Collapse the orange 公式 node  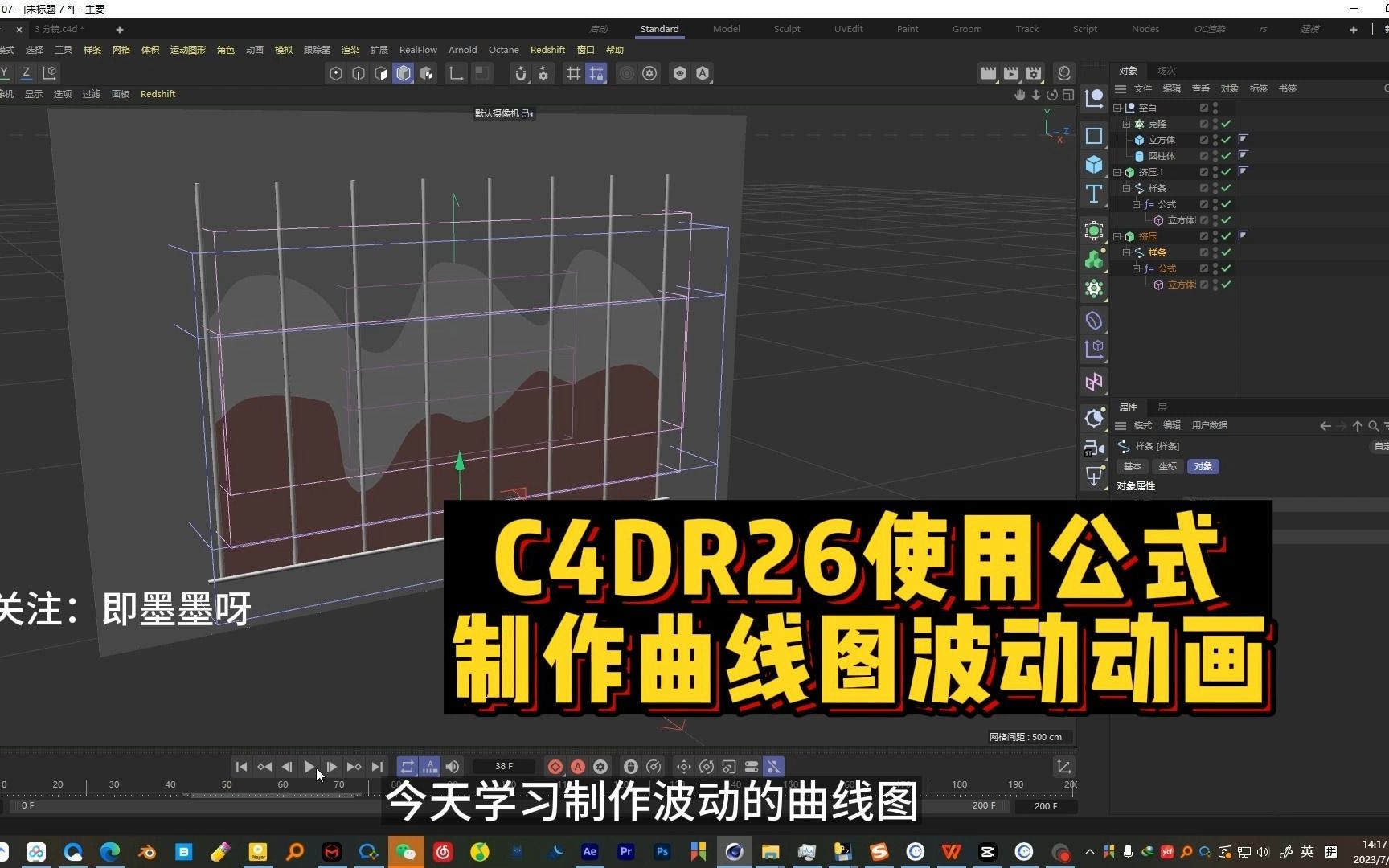point(1137,268)
